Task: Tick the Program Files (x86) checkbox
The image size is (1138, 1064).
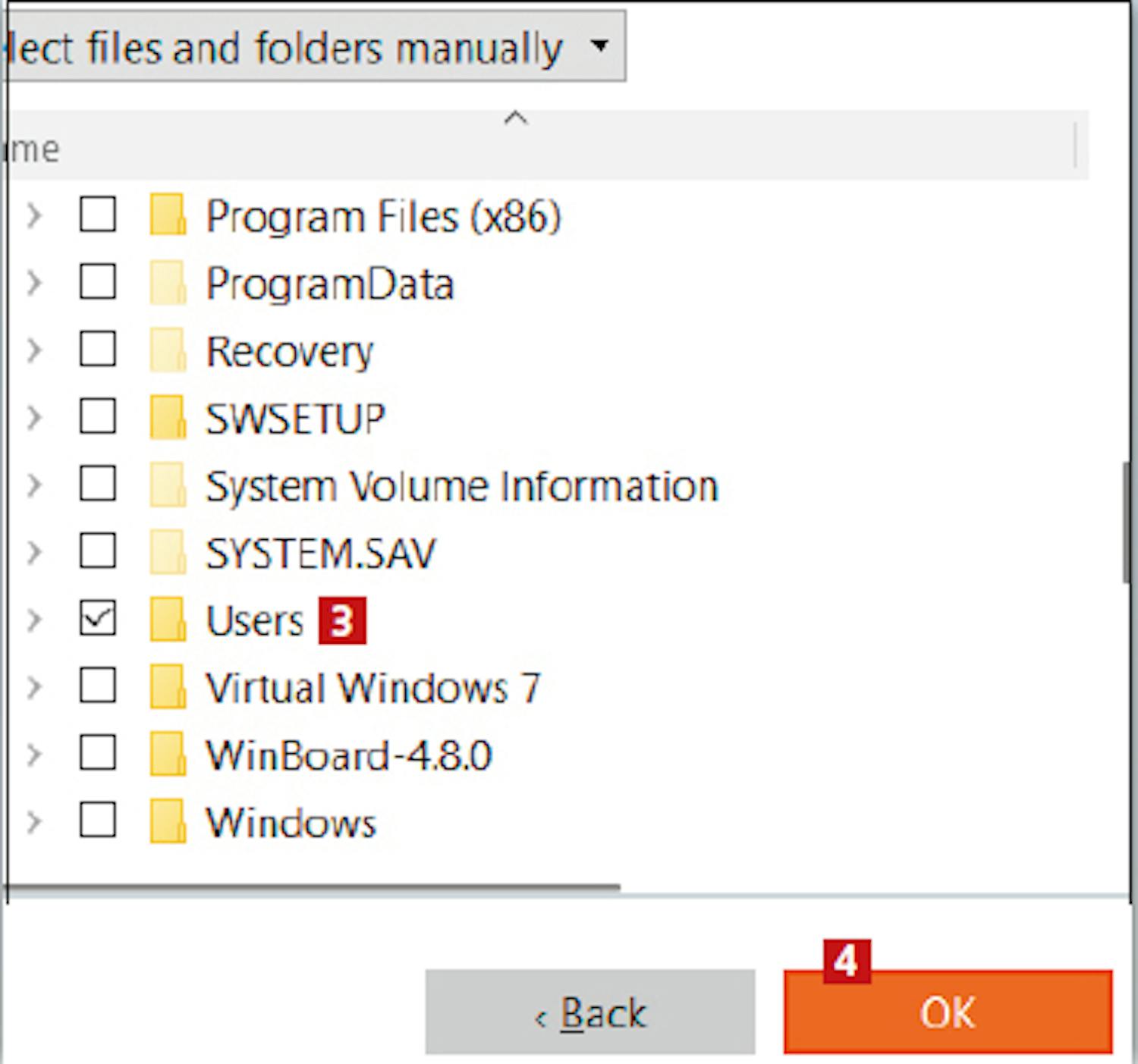Action: coord(98,215)
